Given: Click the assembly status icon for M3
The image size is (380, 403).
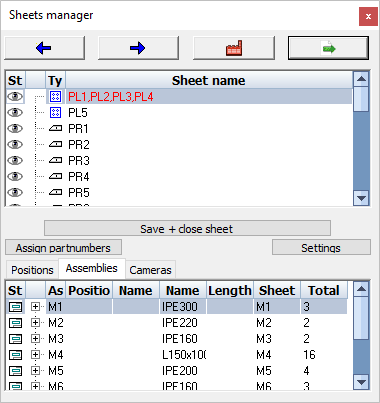Looking at the screenshot, I should (x=15, y=339).
